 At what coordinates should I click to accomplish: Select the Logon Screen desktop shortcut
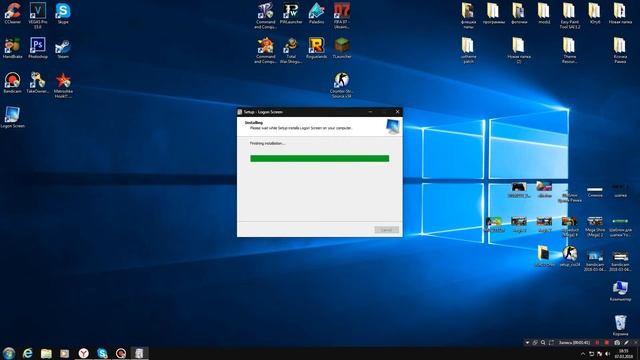13,117
